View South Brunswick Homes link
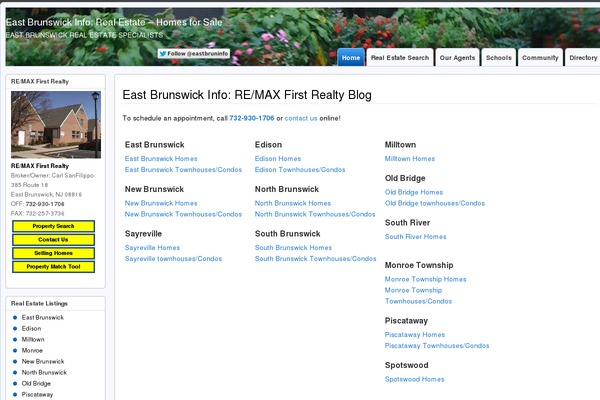The height and width of the screenshot is (400, 600). pos(293,248)
